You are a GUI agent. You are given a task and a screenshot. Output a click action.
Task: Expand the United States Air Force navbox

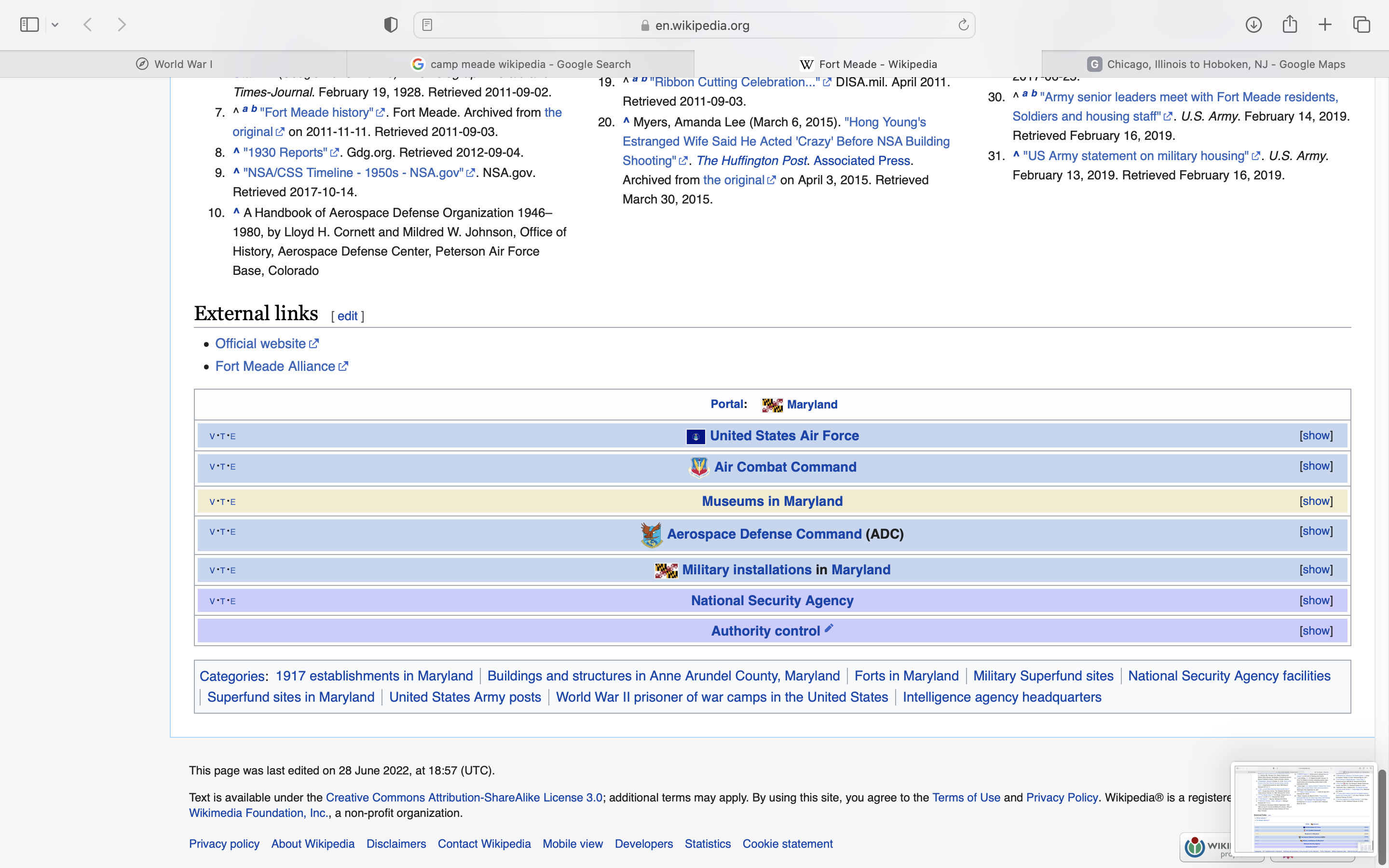click(1316, 436)
